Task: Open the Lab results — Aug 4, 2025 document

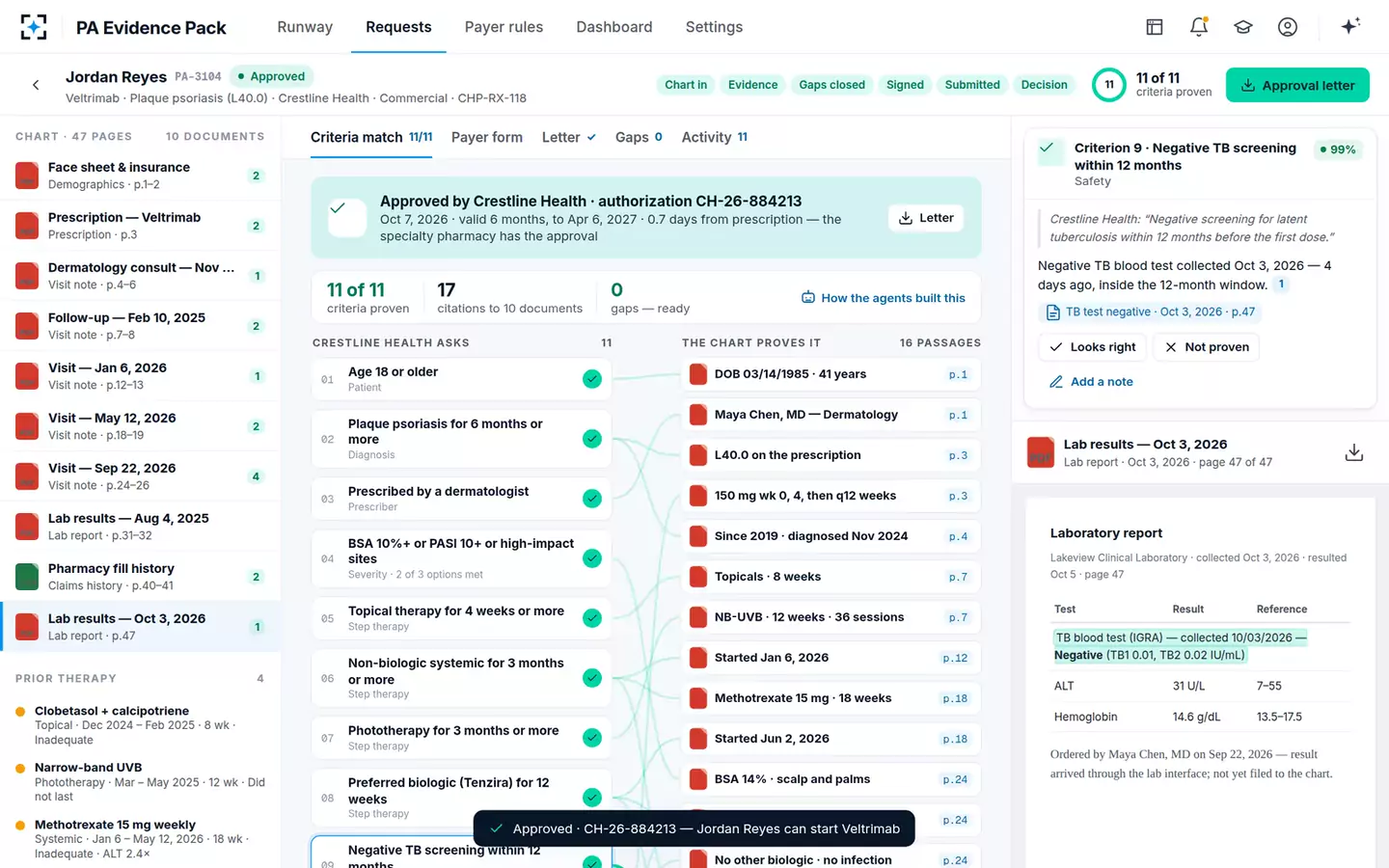Action: pos(141,527)
